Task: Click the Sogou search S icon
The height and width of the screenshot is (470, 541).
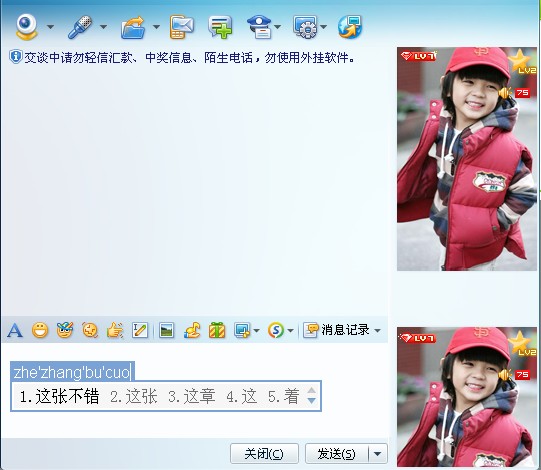Action: [x=276, y=330]
